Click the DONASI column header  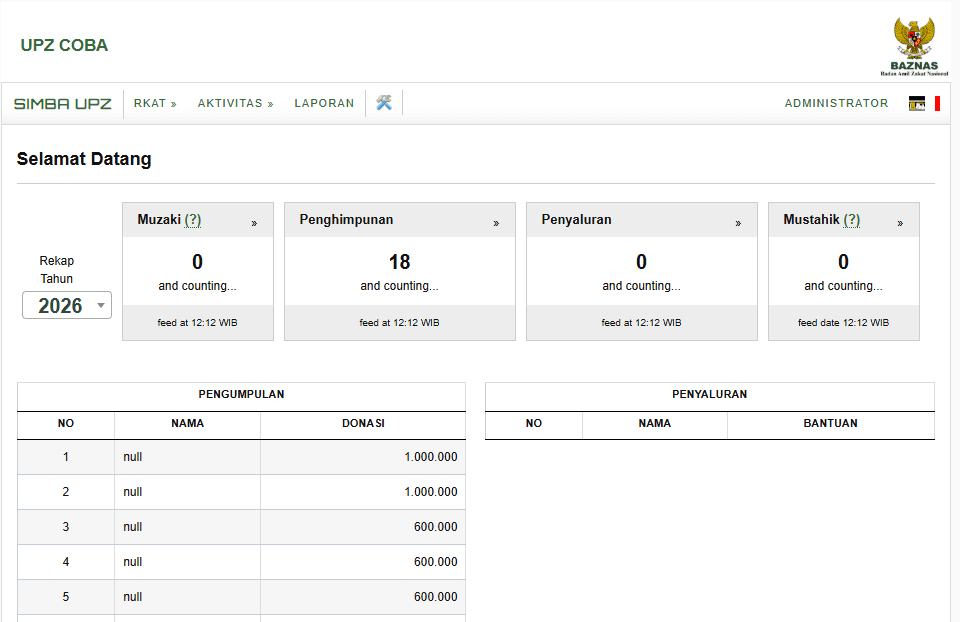pos(363,423)
